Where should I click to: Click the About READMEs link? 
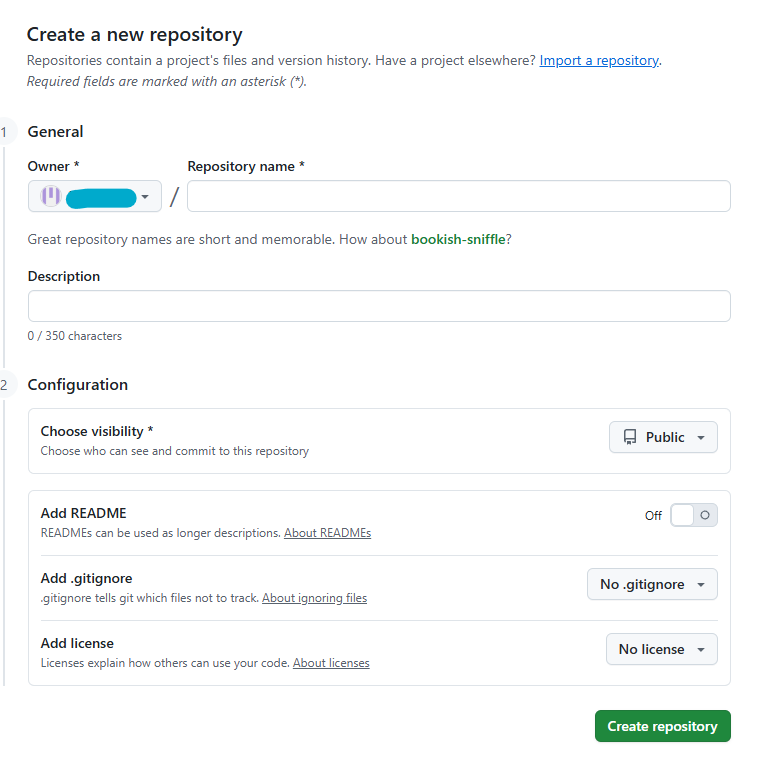coord(327,533)
